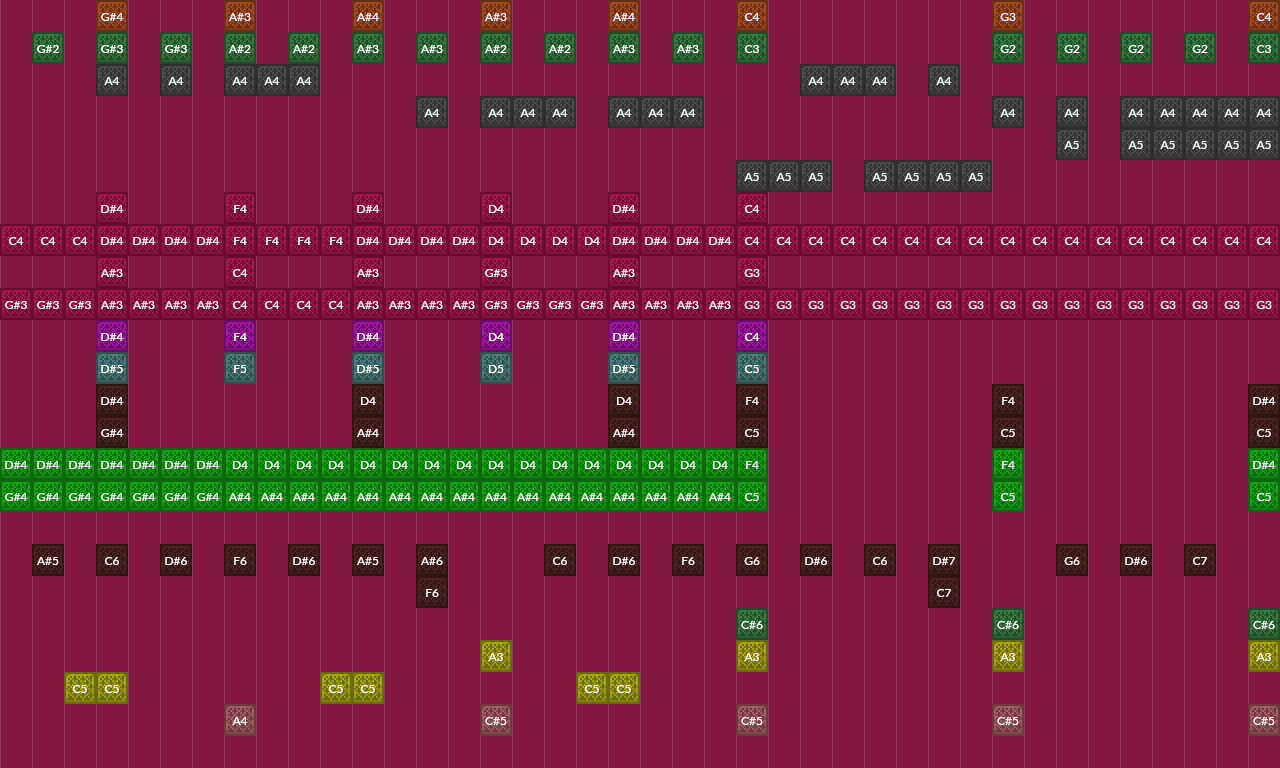Image resolution: width=1280 pixels, height=768 pixels.
Task: Select the dark brown D#7 note
Action: pos(943,560)
